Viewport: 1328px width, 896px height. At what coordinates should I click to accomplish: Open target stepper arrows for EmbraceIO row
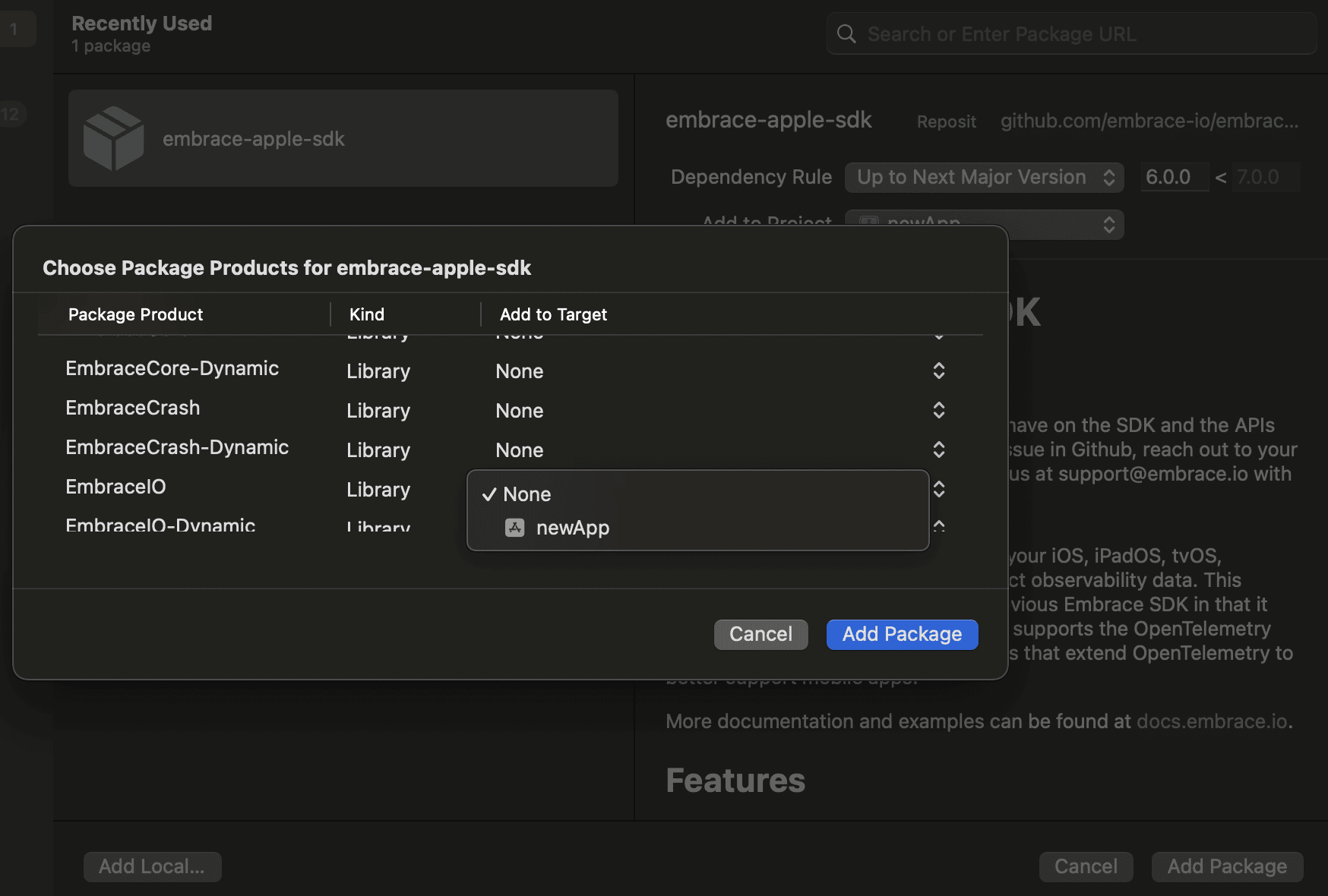click(939, 489)
